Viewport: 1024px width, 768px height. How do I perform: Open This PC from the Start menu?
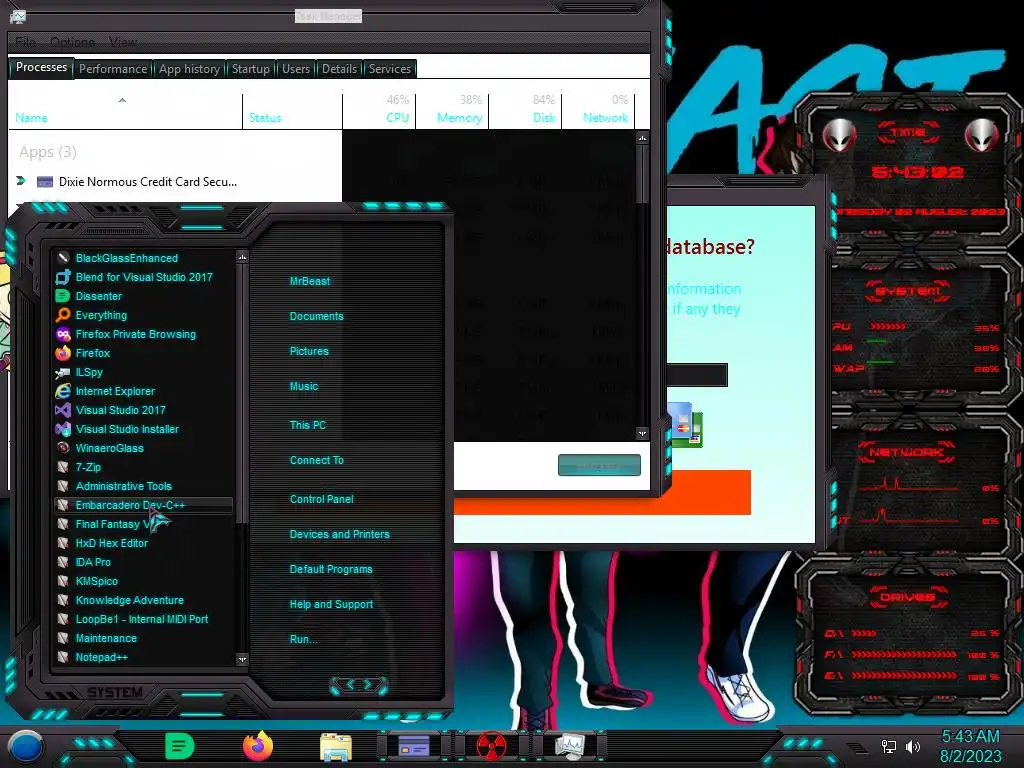(308, 424)
